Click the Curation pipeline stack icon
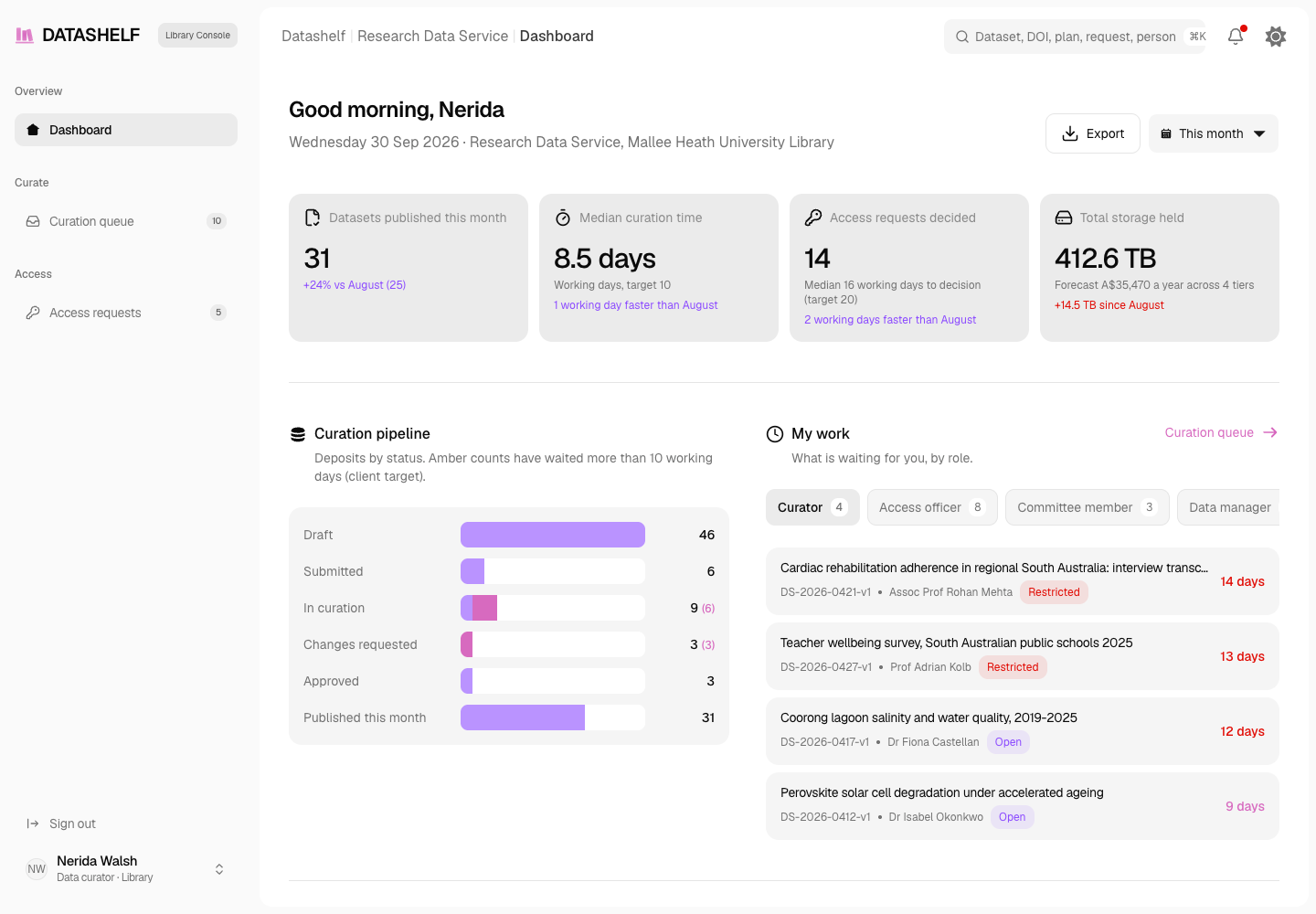1316x914 pixels. [298, 434]
